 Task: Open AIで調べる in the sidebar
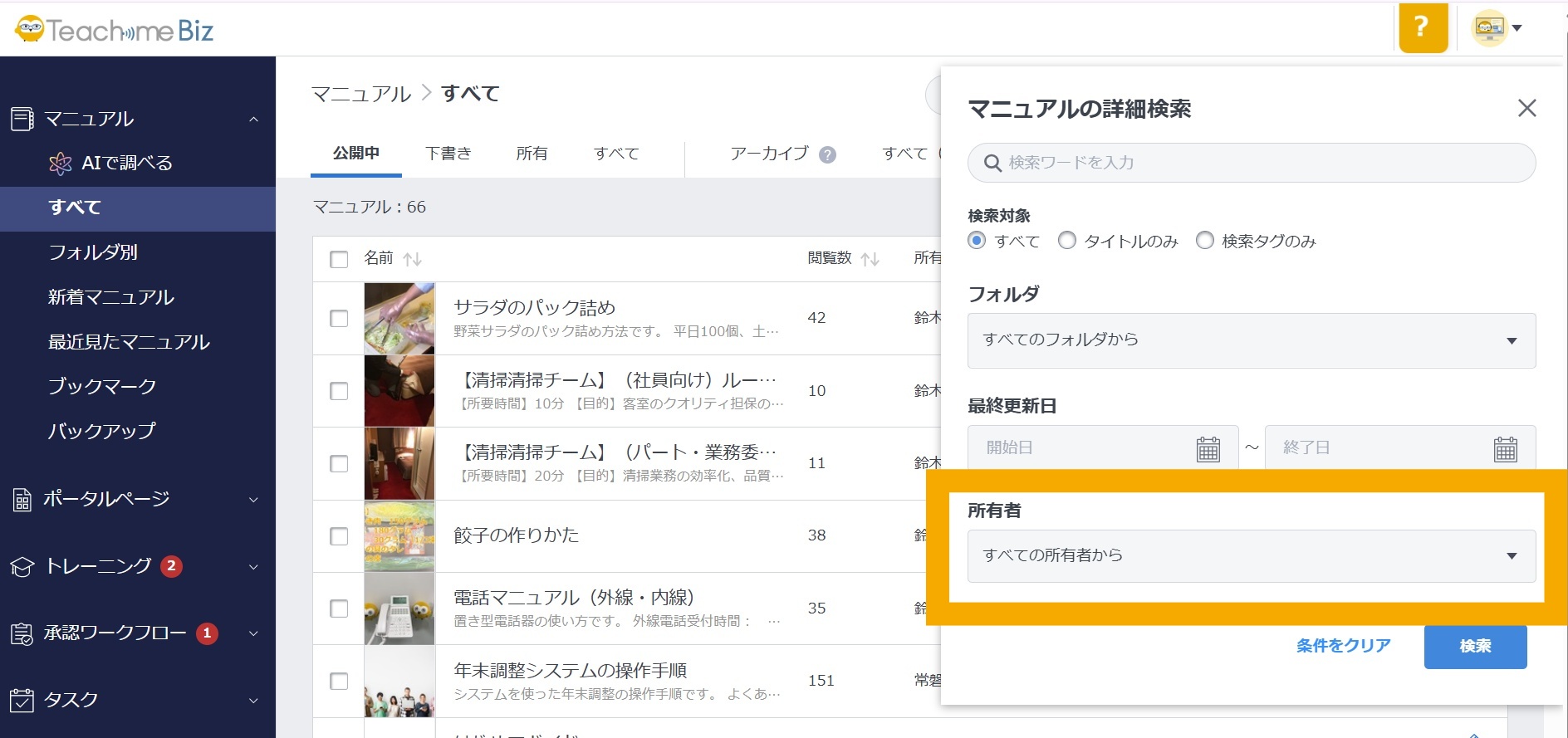click(x=127, y=164)
